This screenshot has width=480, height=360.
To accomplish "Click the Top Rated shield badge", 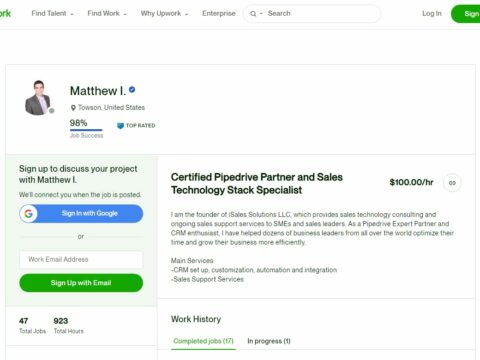I will (120, 126).
